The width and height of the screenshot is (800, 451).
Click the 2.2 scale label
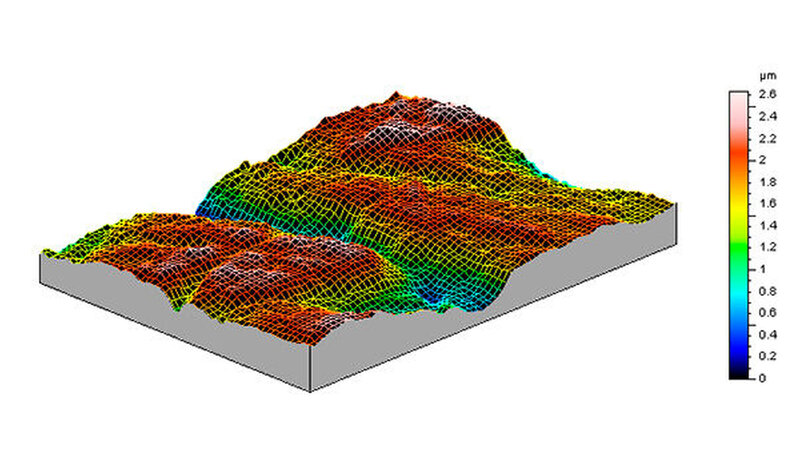[x=767, y=138]
